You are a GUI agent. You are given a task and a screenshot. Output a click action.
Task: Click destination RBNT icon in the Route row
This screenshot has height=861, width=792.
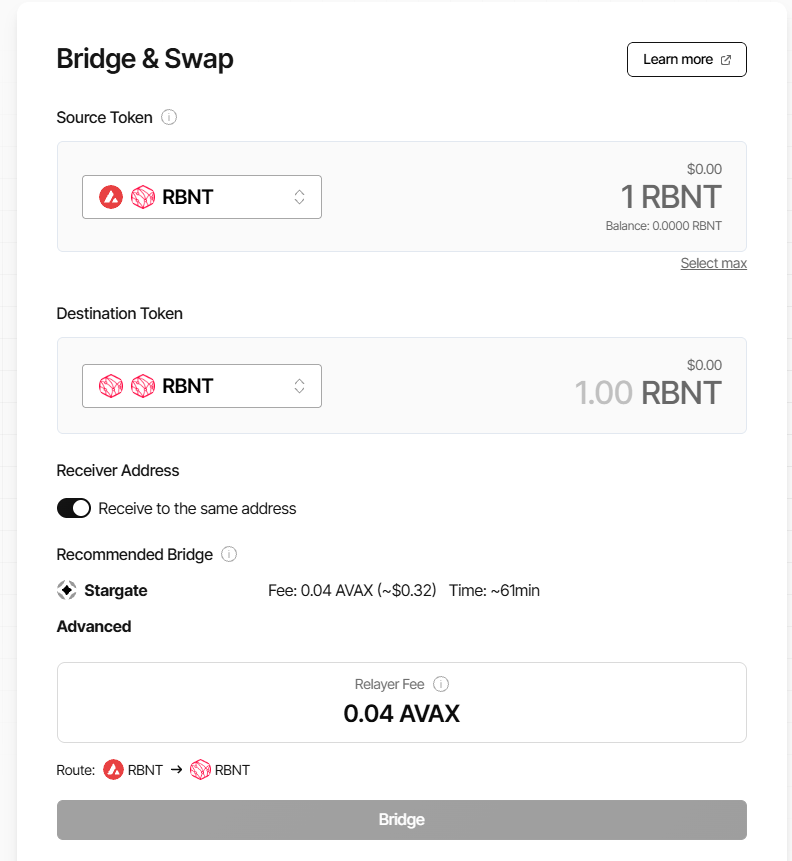pyautogui.click(x=200, y=770)
